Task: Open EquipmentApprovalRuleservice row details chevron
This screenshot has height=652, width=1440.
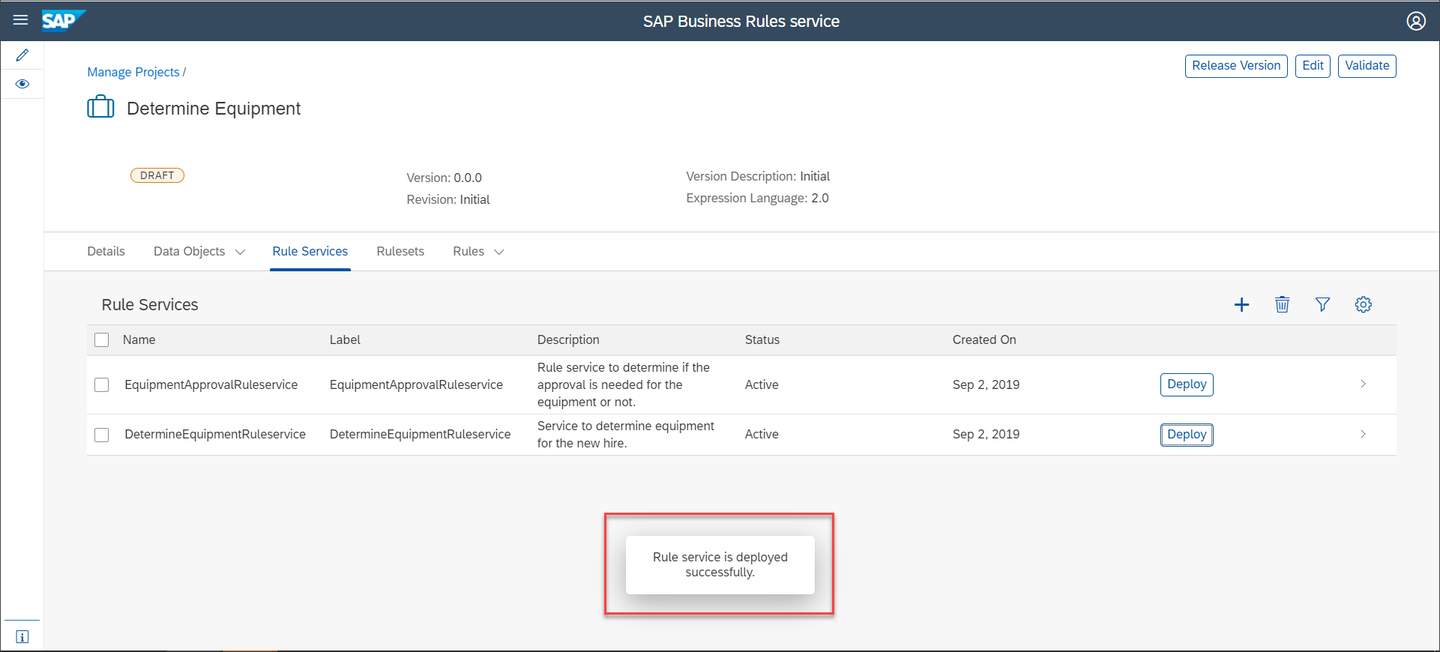Action: tap(1363, 384)
